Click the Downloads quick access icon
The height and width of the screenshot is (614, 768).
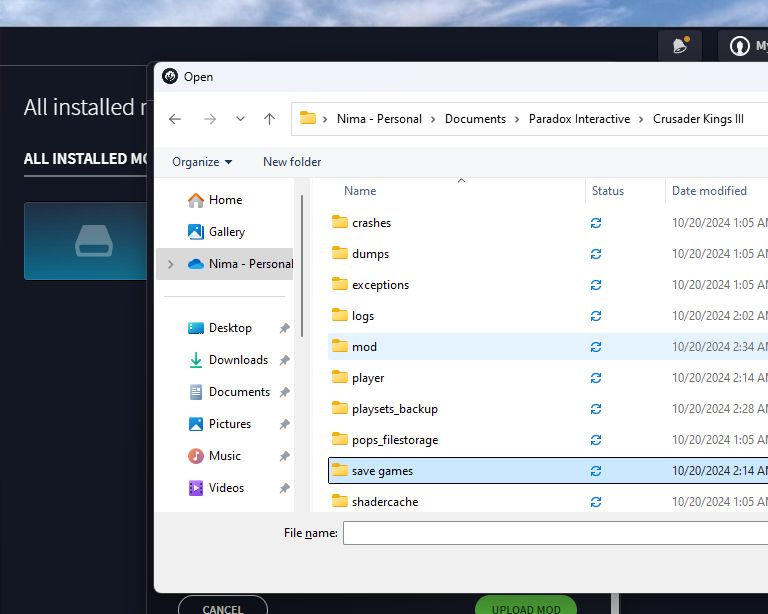[196, 360]
